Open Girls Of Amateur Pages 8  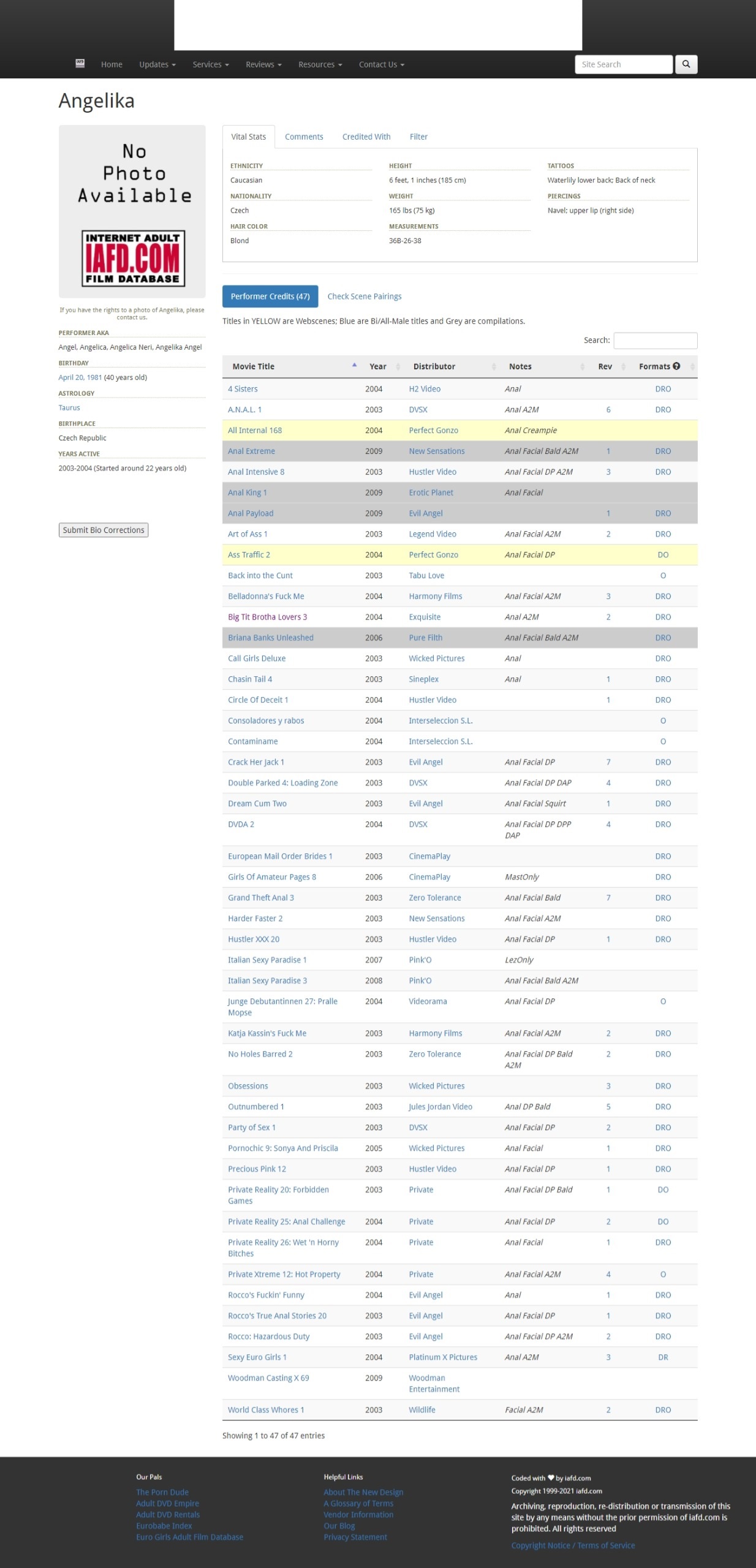(x=272, y=877)
